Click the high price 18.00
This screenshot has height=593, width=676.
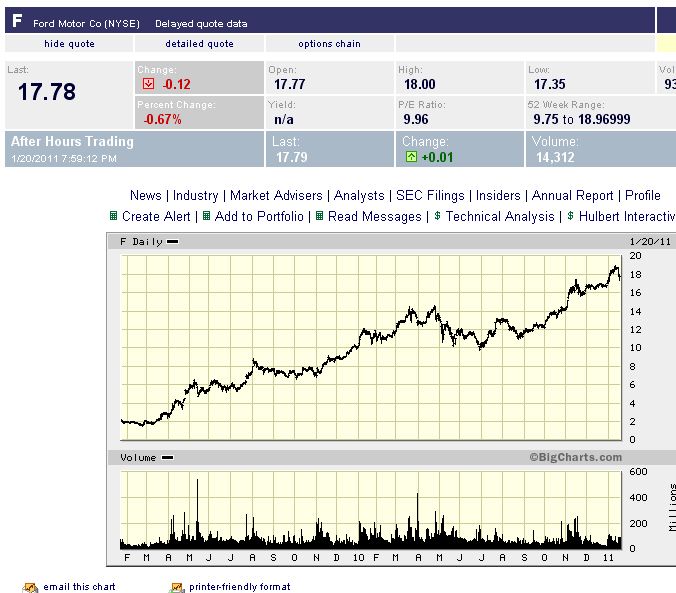point(420,84)
